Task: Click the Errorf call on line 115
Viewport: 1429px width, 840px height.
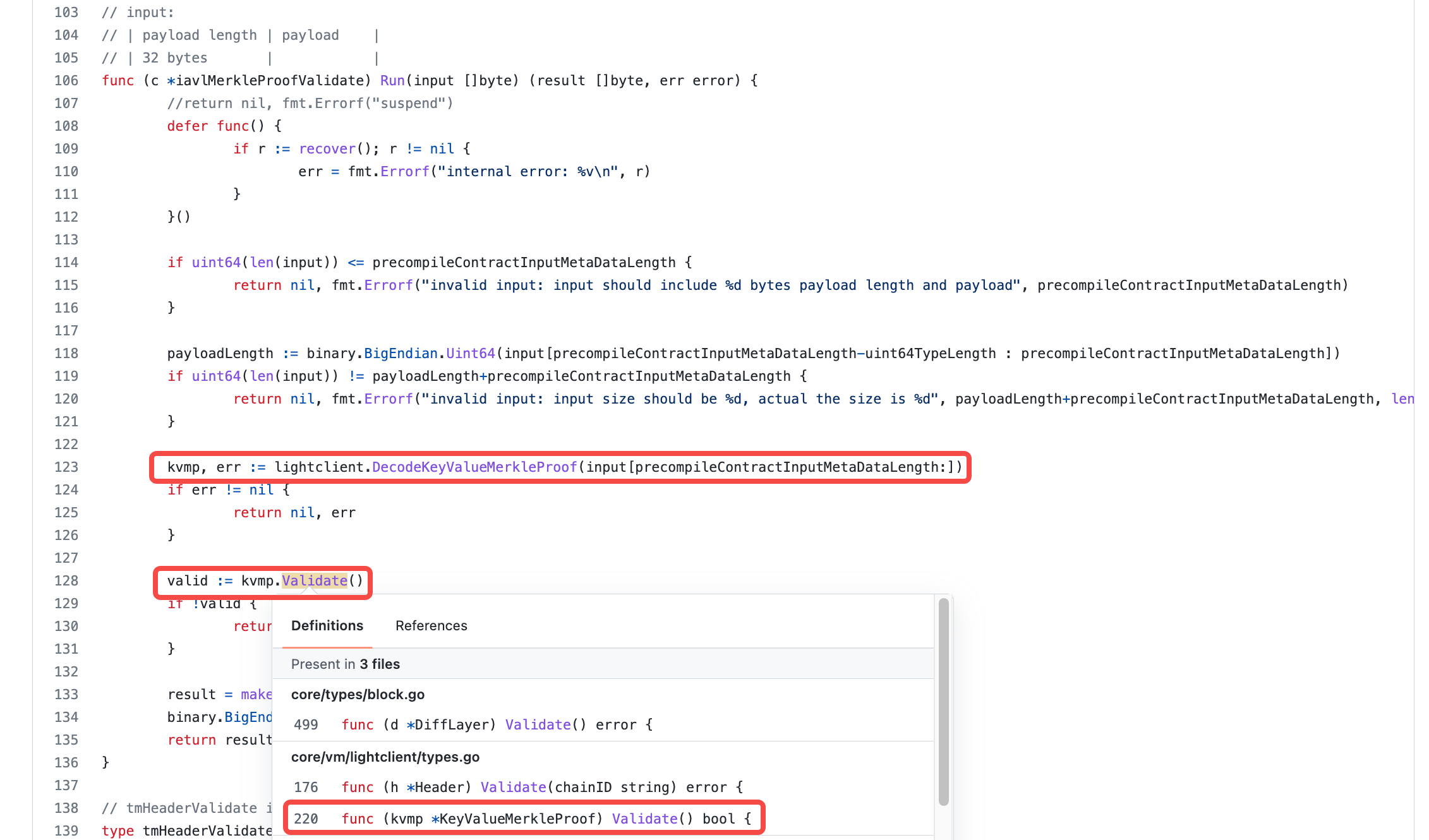Action: coord(388,285)
